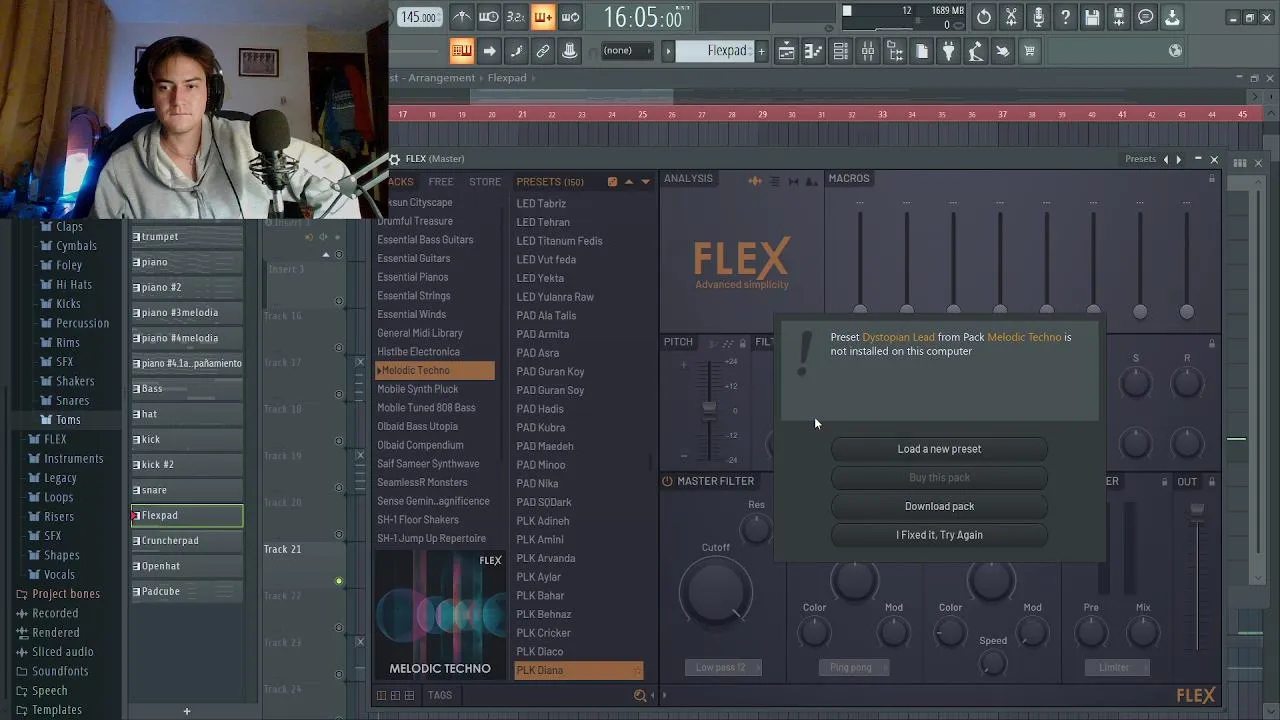The width and height of the screenshot is (1280, 720).
Task: Click Load a new preset button
Action: [939, 449]
